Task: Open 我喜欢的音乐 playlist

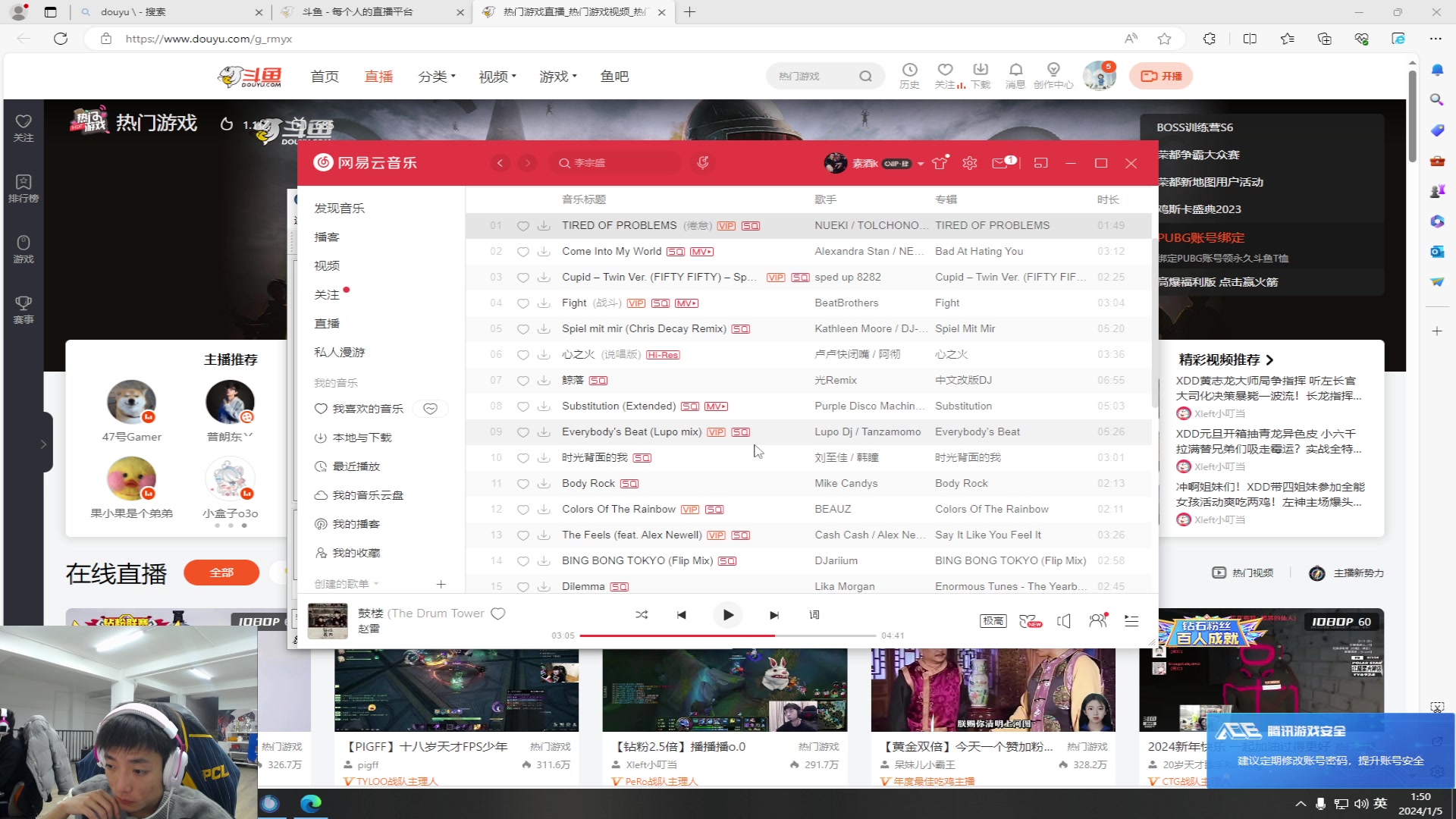Action: coord(359,409)
